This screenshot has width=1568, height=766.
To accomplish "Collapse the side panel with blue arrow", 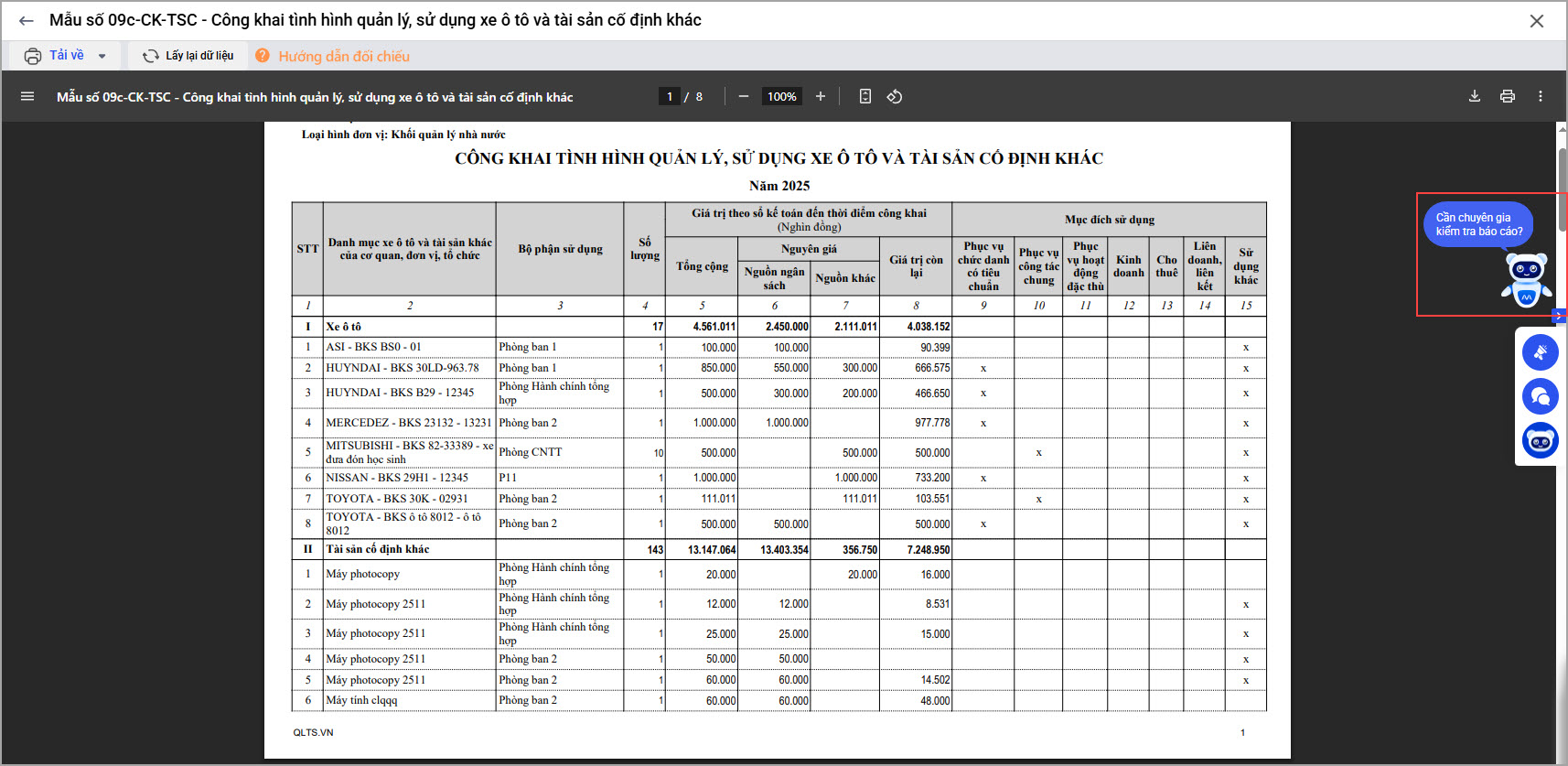I will tap(1560, 316).
